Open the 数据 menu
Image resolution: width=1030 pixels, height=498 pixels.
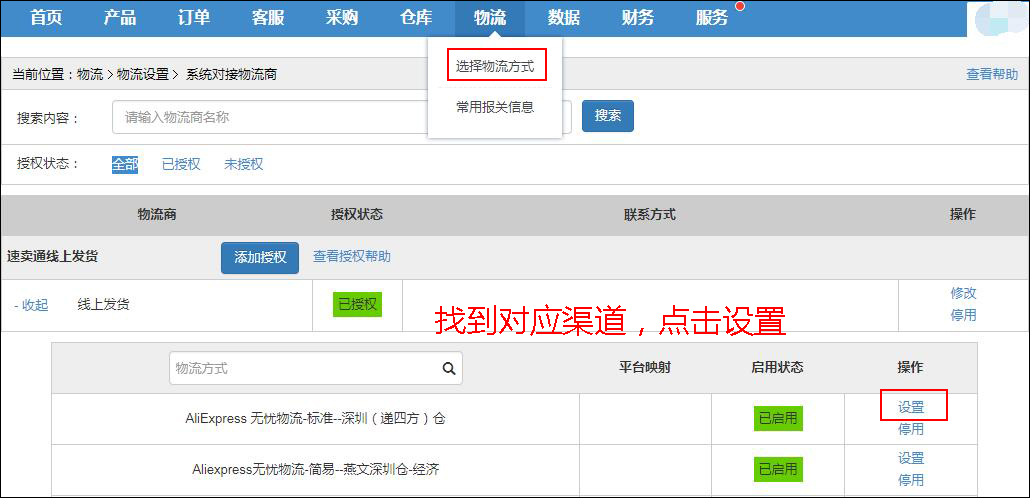coord(564,18)
